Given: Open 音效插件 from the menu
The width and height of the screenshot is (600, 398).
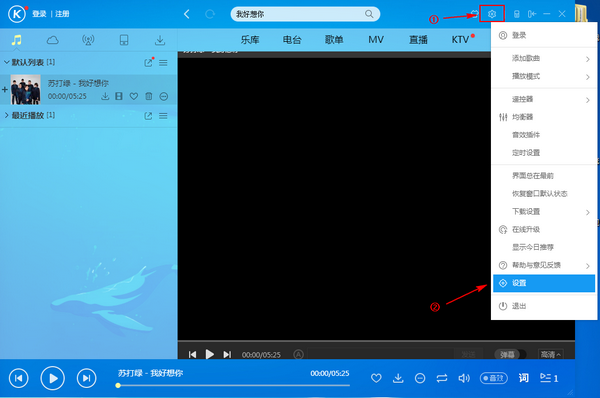Looking at the screenshot, I should point(543,135).
